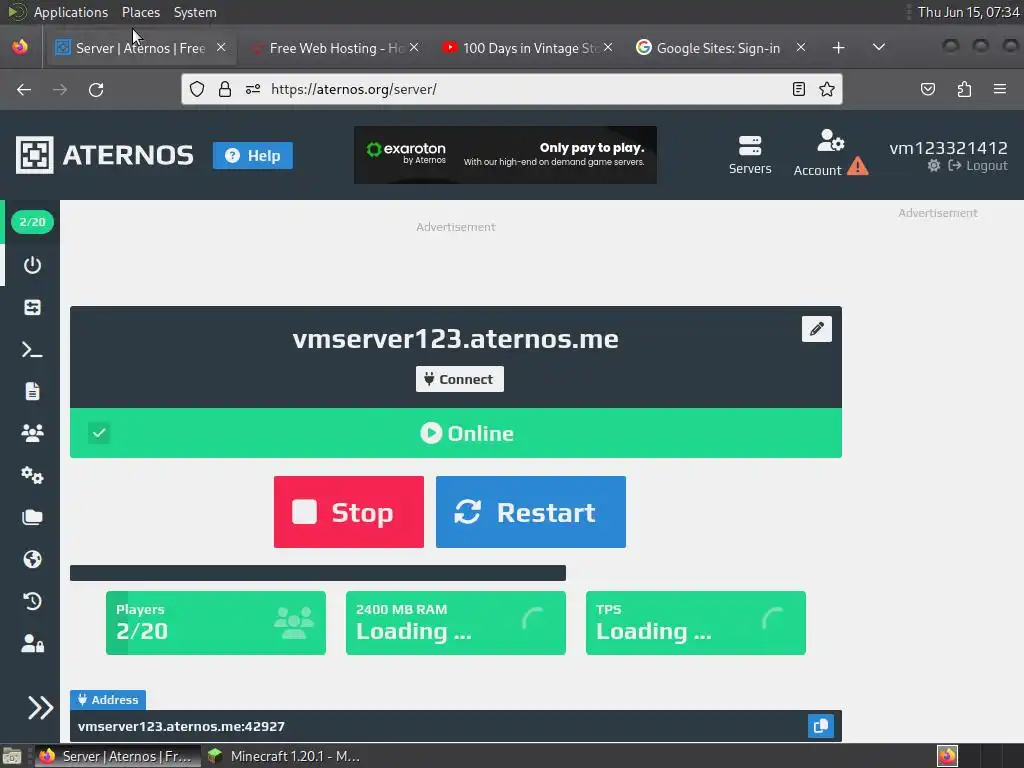
Task: Open the Places menu
Action: point(140,12)
